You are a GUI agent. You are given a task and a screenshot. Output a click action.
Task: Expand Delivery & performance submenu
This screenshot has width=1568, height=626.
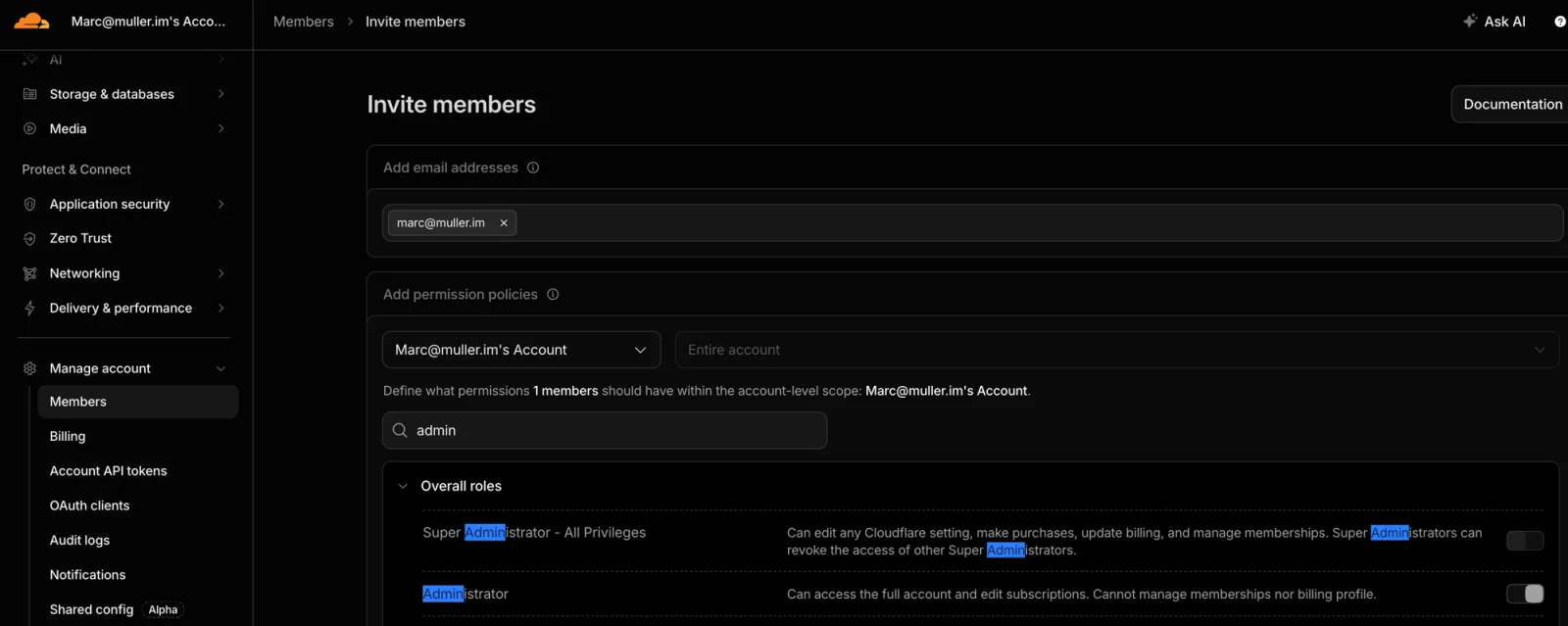point(220,308)
